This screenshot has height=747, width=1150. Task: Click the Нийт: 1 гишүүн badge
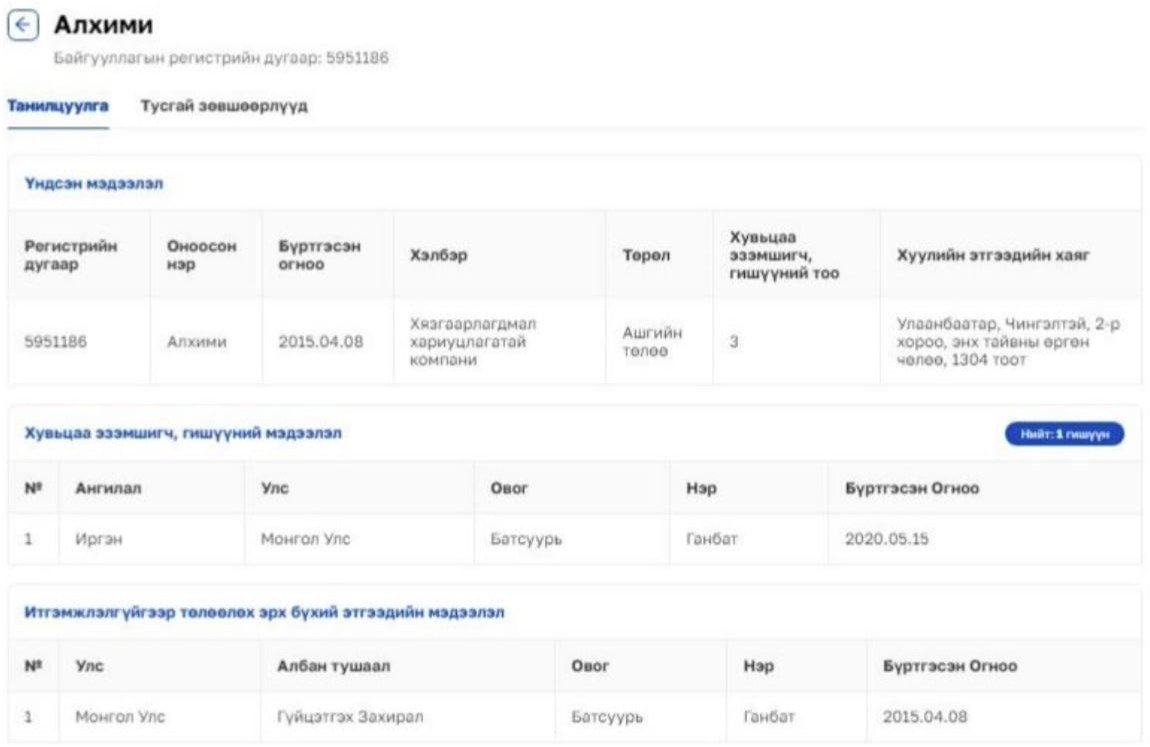pyautogui.click(x=1064, y=434)
